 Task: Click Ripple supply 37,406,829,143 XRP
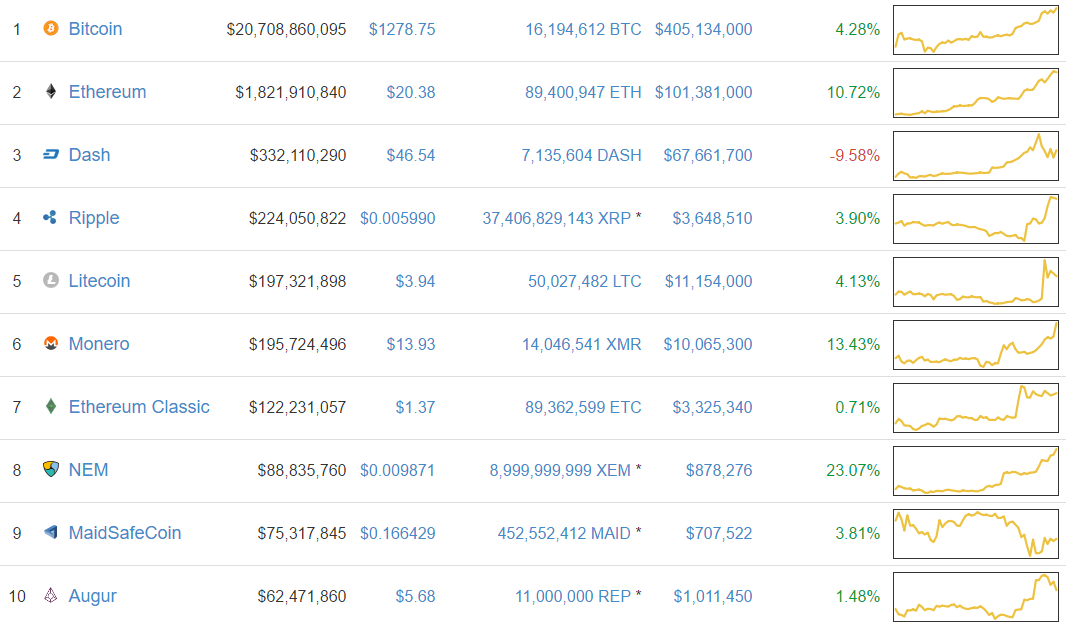[x=557, y=218]
